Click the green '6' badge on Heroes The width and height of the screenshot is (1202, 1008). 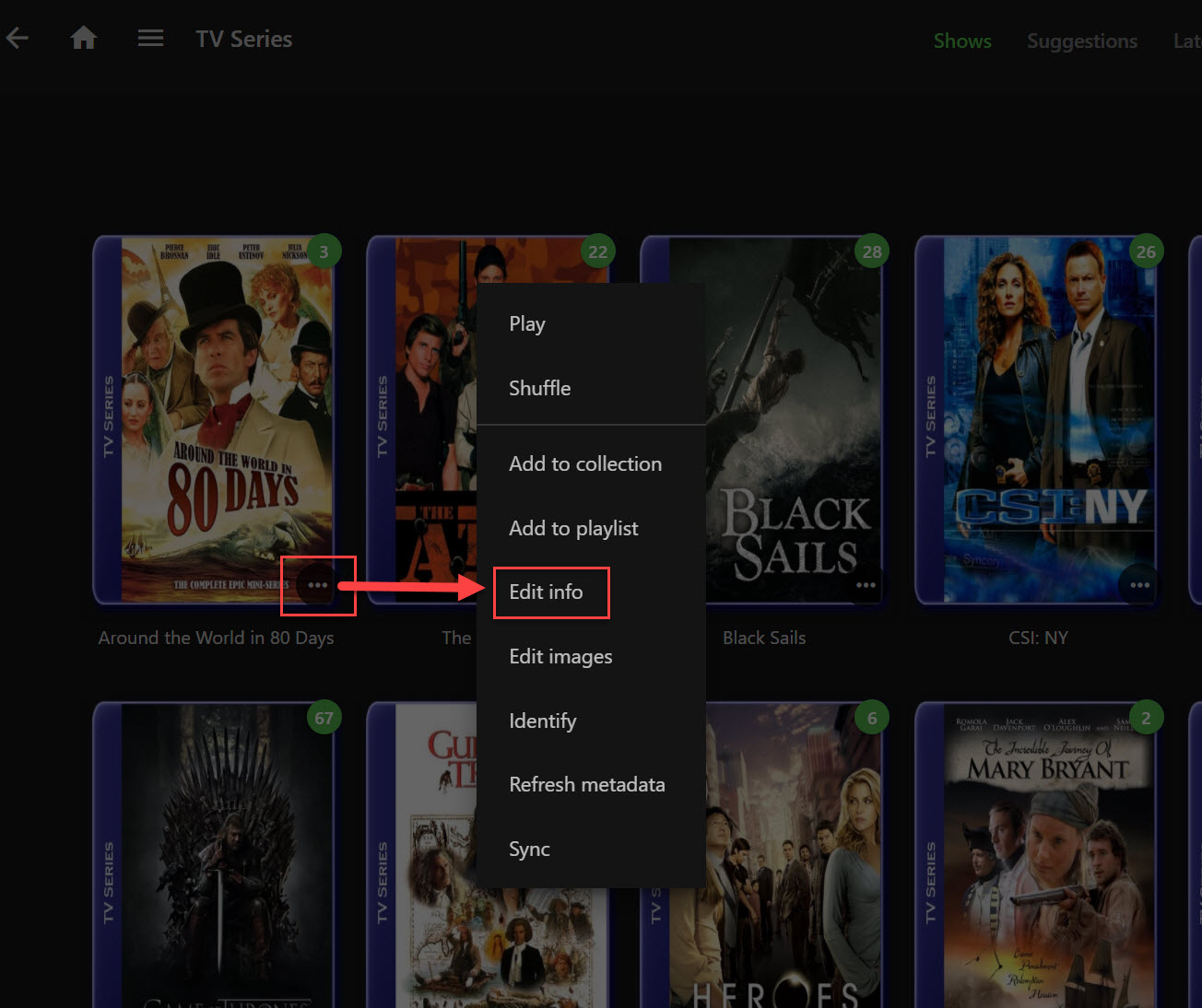[x=872, y=718]
